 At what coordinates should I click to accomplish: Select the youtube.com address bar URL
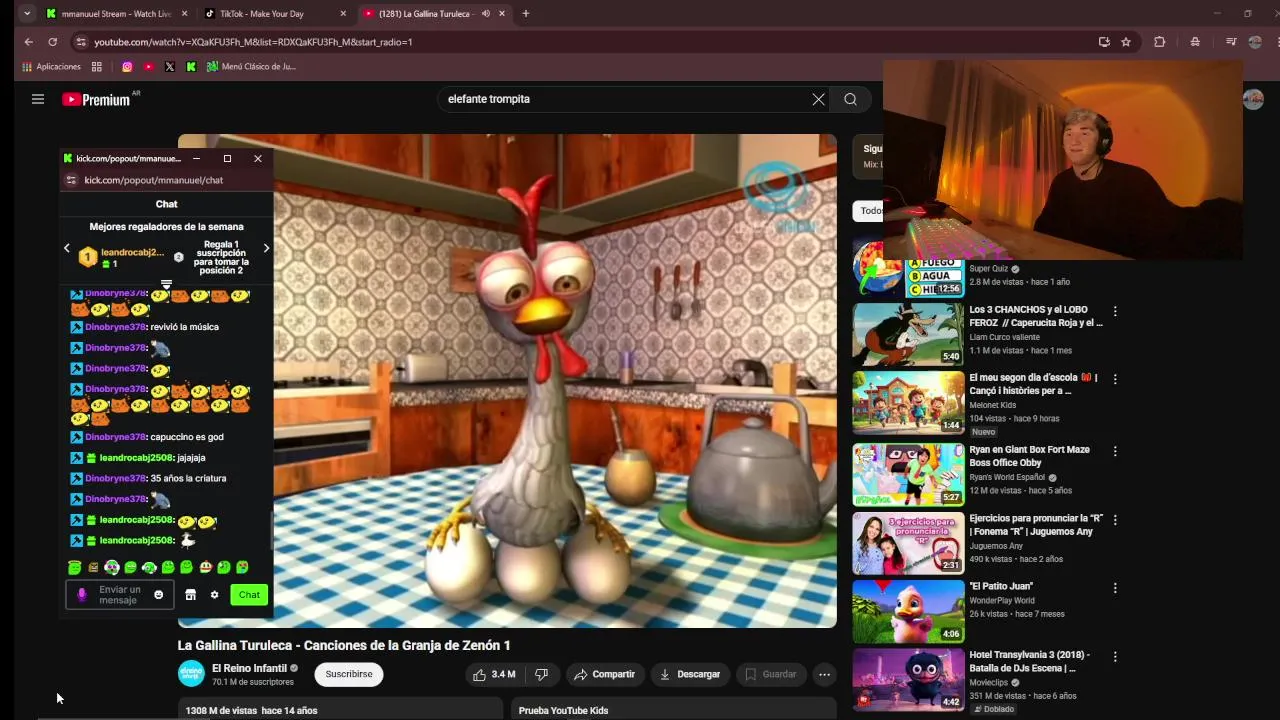(253, 42)
